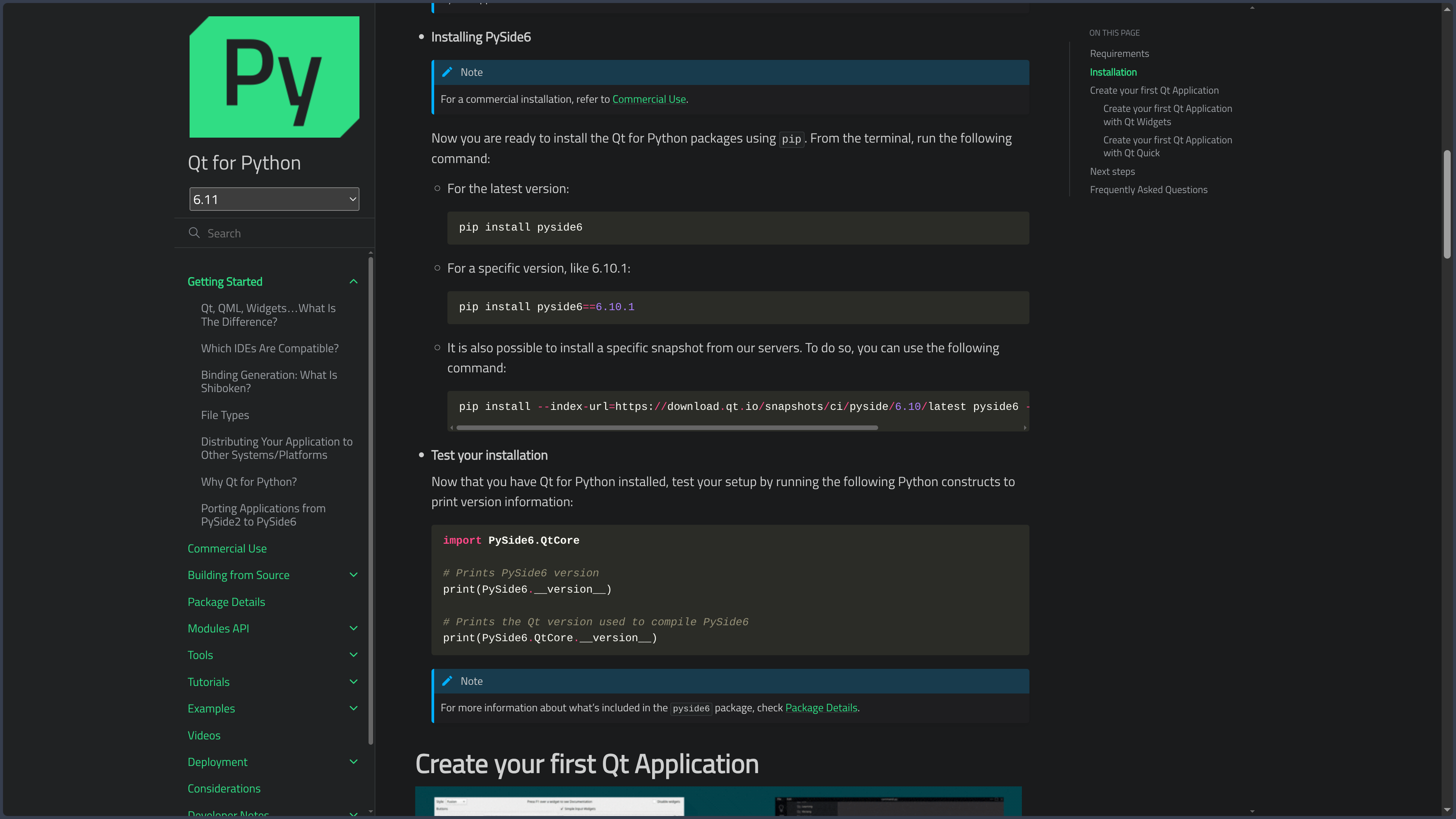Expand the Building from Source chevron
The height and width of the screenshot is (819, 1456).
[354, 575]
